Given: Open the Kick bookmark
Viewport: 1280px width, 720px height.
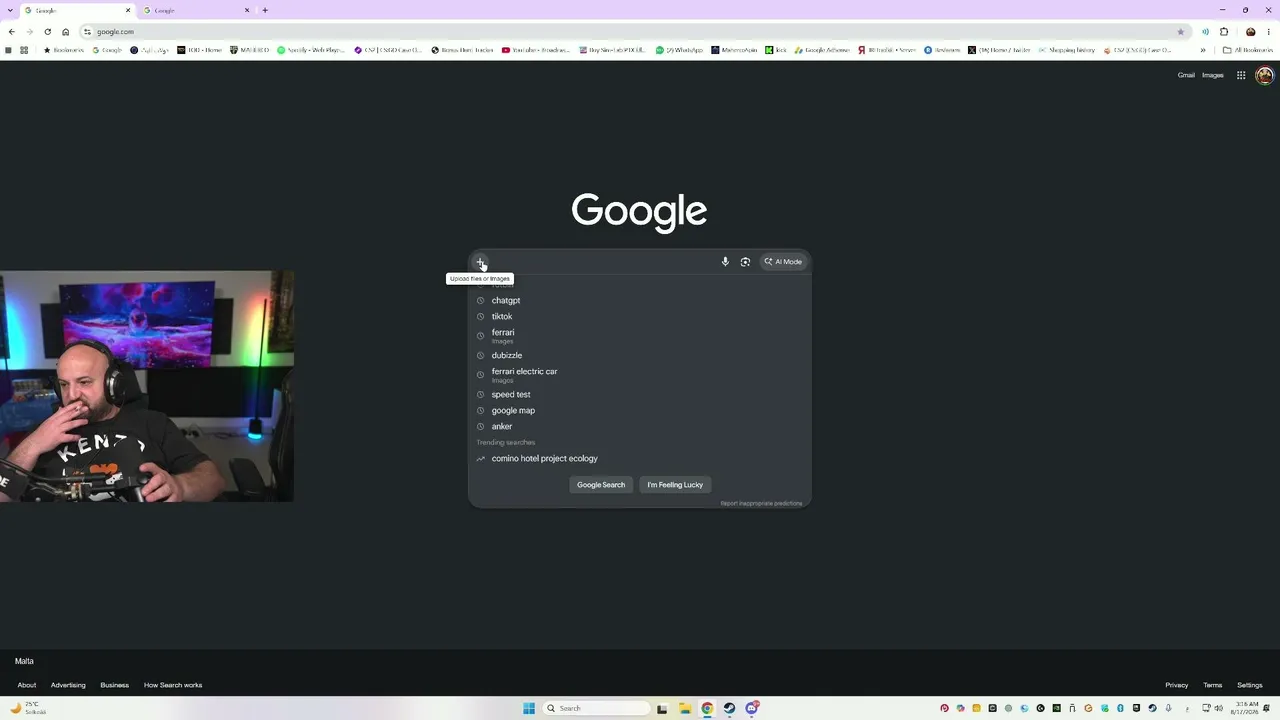Looking at the screenshot, I should [776, 50].
